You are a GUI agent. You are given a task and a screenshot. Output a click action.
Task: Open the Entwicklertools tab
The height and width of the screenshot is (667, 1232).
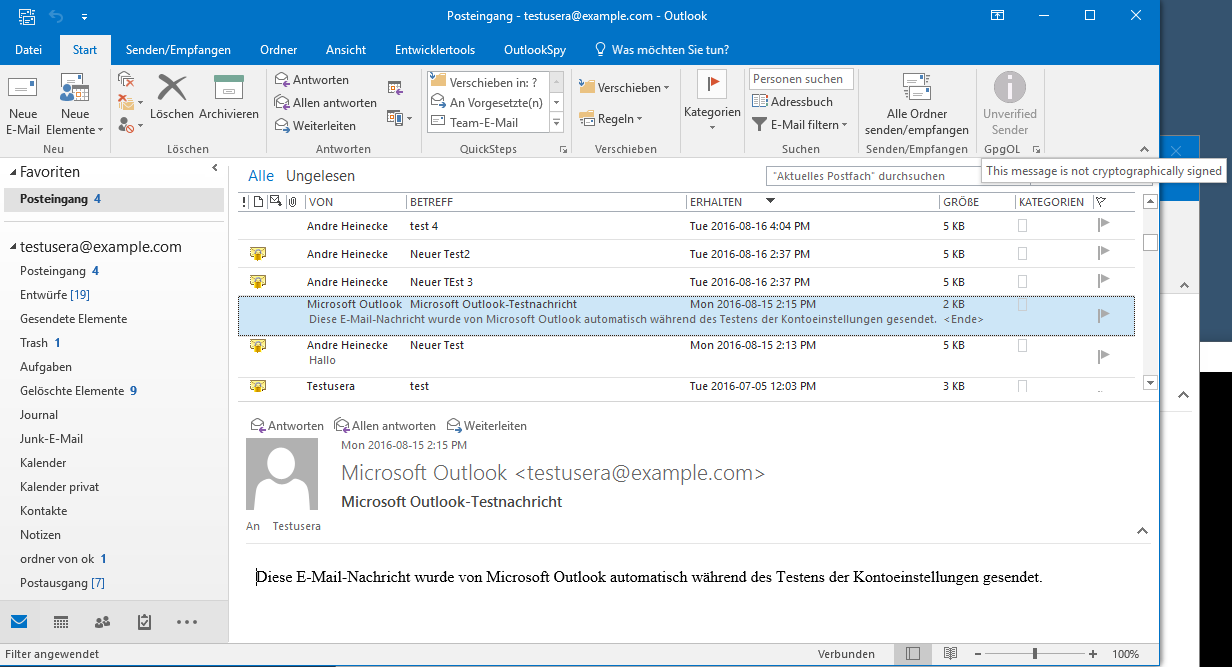click(435, 50)
